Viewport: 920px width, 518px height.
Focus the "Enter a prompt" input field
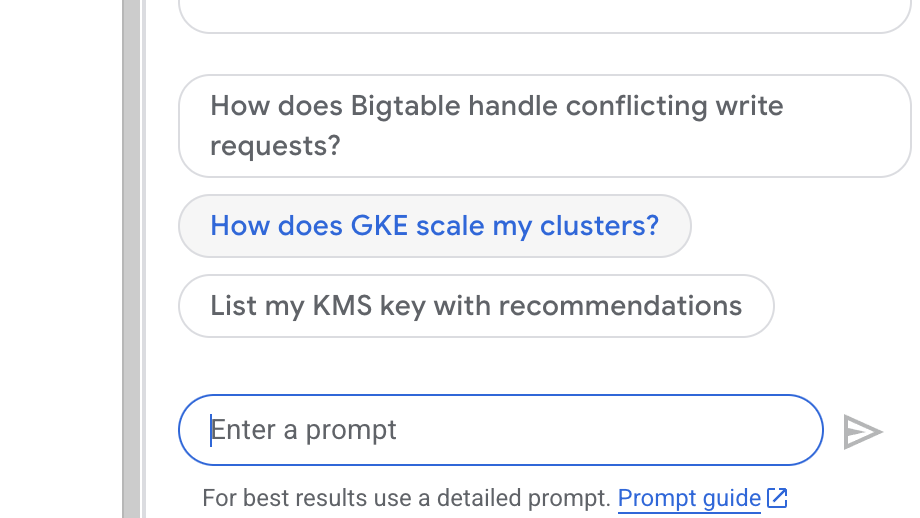click(x=500, y=430)
